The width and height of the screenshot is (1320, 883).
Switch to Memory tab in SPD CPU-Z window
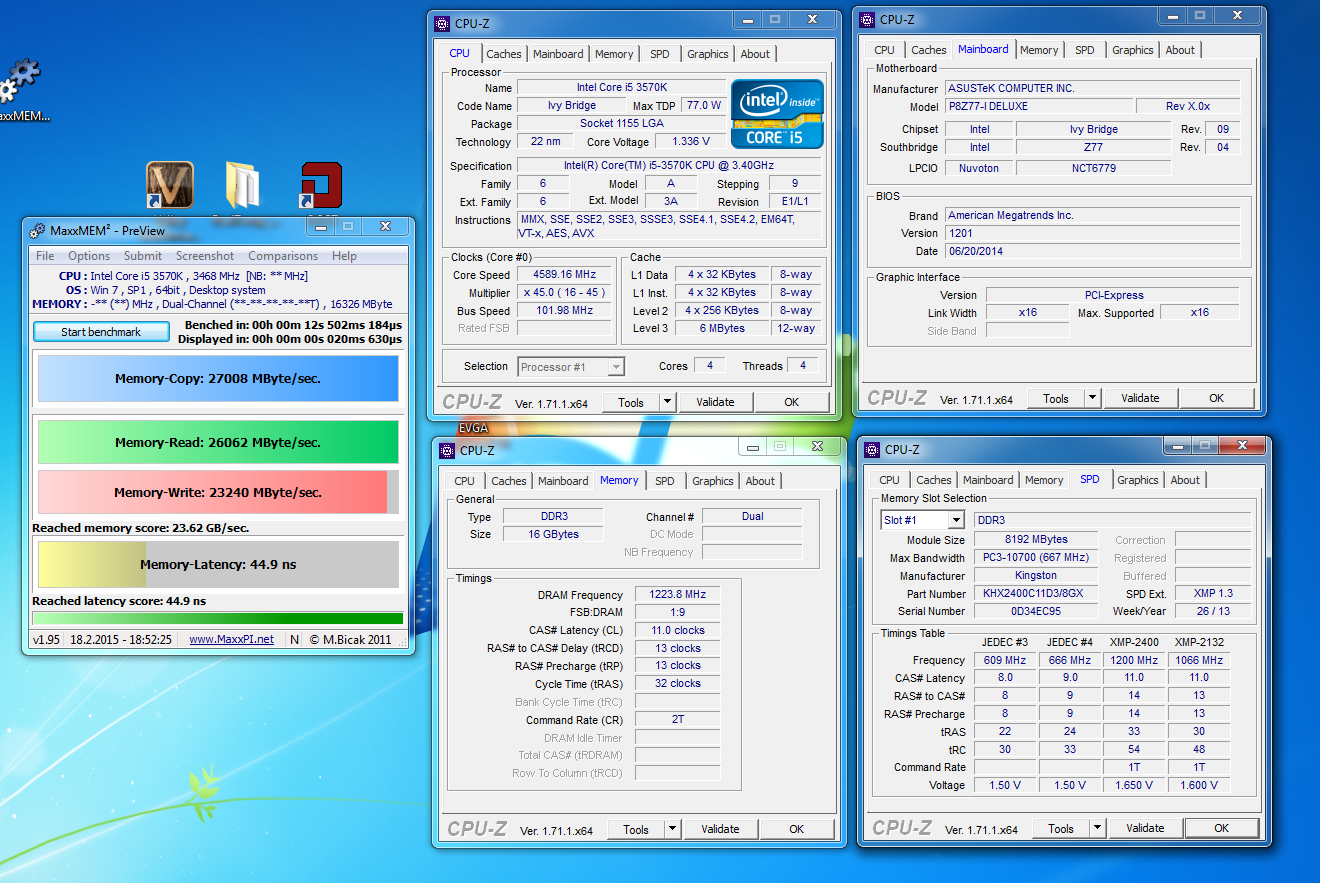(x=1044, y=480)
